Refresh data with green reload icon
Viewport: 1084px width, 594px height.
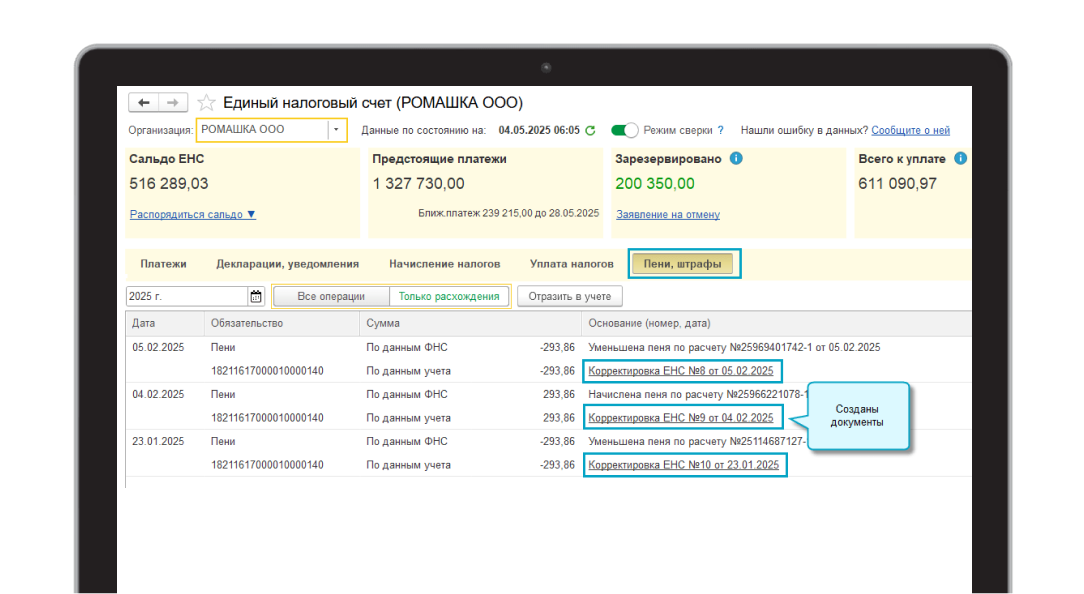coord(590,130)
